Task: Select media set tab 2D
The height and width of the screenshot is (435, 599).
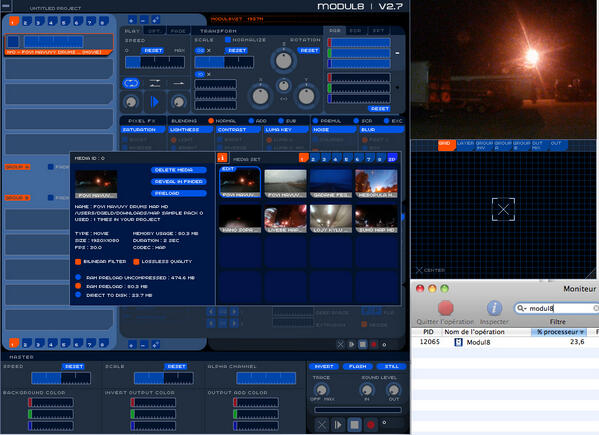Action: pos(392,158)
